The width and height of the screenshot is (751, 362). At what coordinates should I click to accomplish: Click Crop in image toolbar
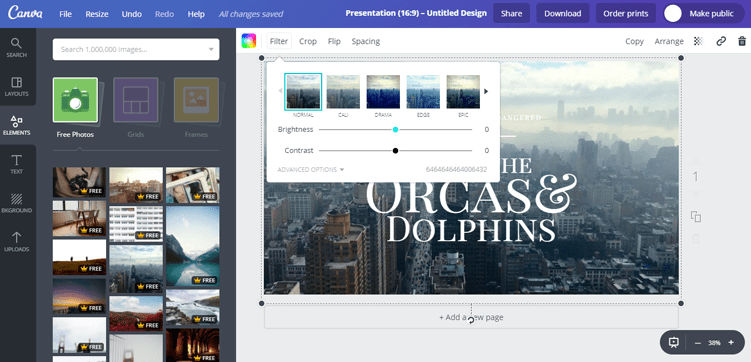click(308, 41)
